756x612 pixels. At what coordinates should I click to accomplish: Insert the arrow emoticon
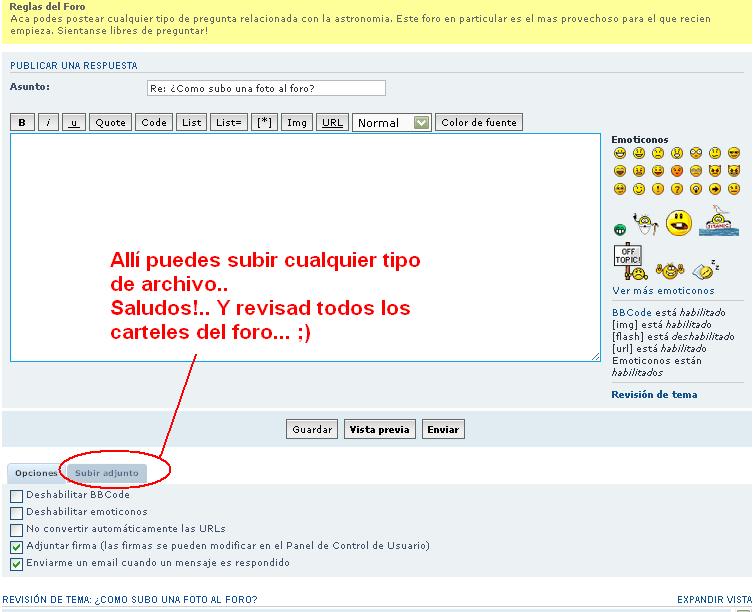pyautogui.click(x=715, y=189)
